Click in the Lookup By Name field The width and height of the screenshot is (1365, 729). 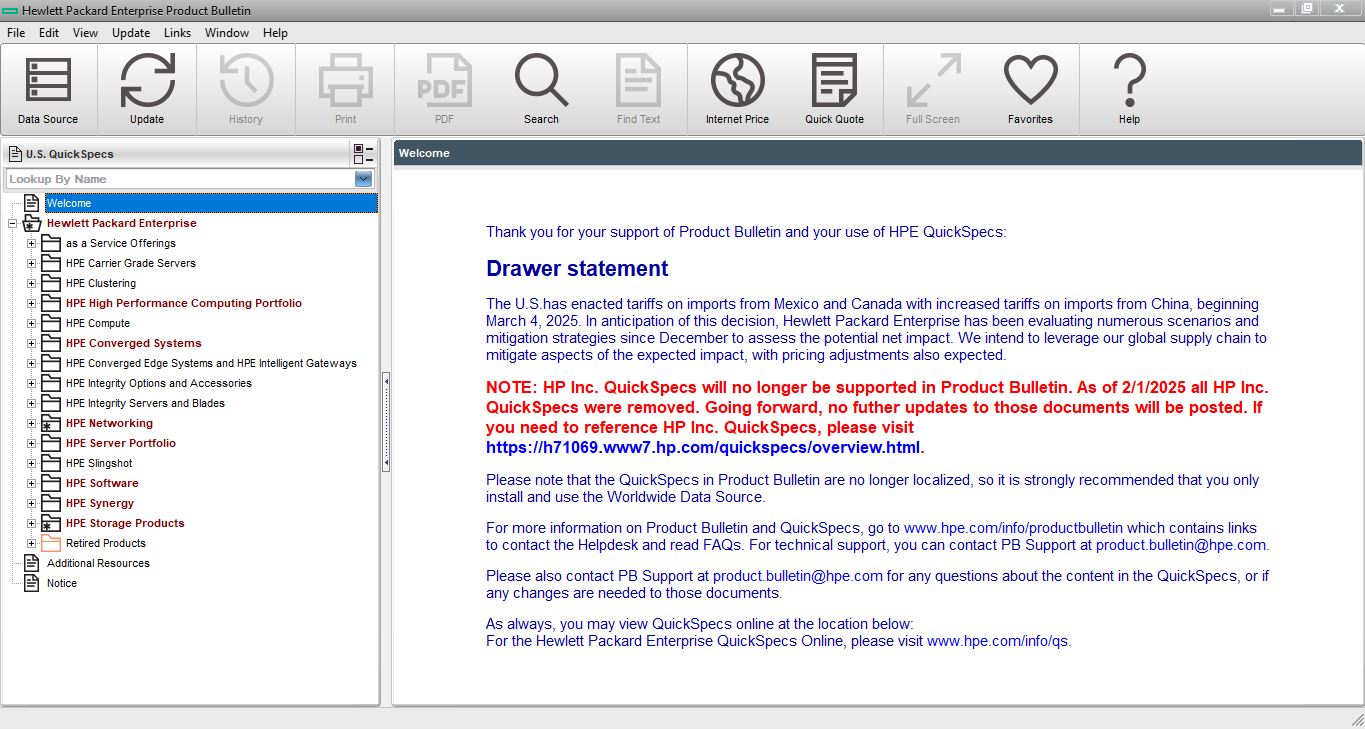pos(180,179)
